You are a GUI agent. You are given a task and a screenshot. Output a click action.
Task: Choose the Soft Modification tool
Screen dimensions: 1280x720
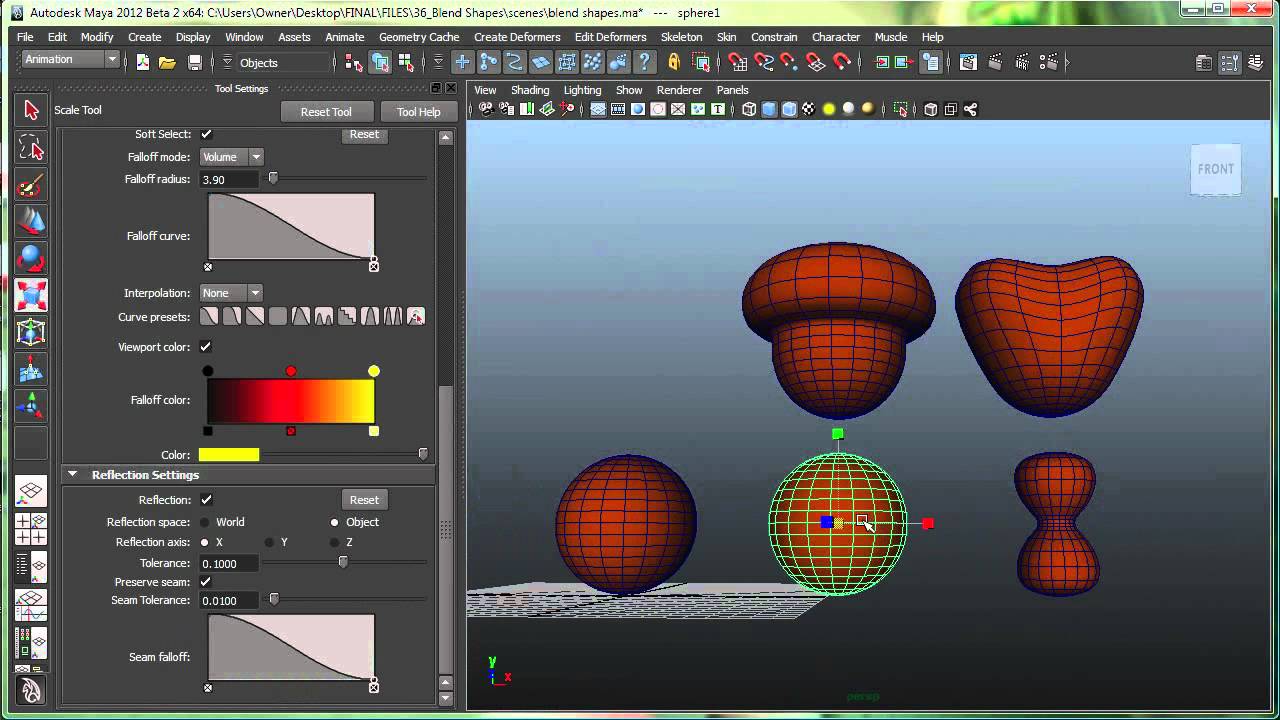tap(31, 370)
